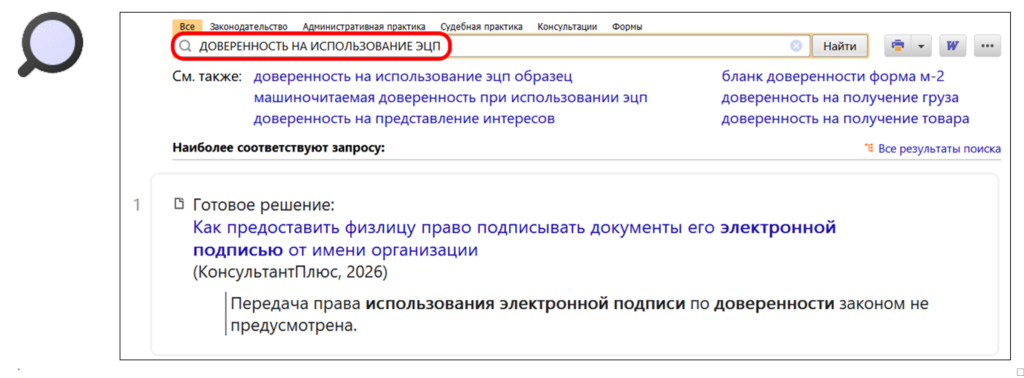Click the tree icon beside Все результаты поиска

point(869,149)
